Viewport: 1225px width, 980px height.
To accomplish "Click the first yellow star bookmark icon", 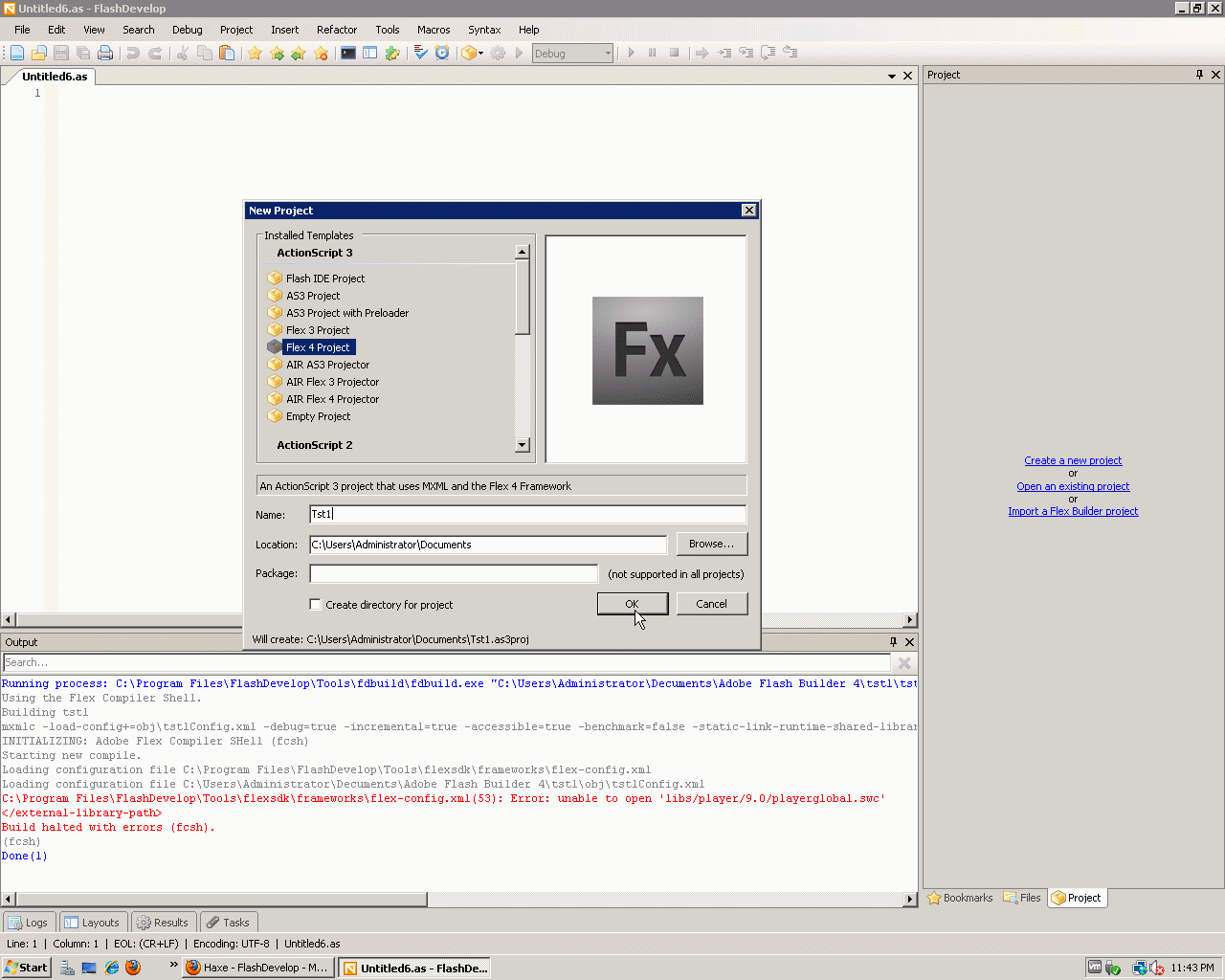I will click(255, 54).
